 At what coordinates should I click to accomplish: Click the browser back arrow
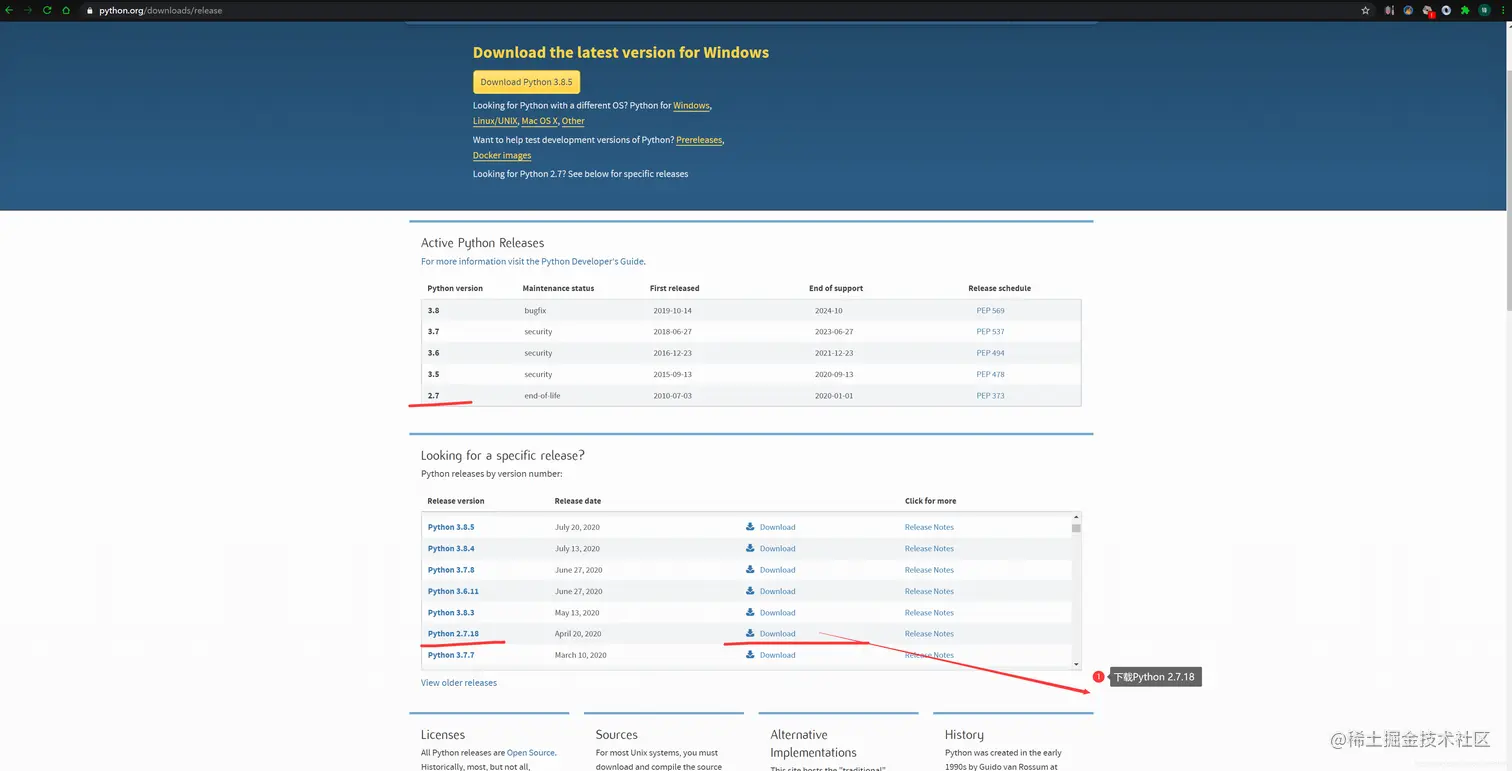9,10
